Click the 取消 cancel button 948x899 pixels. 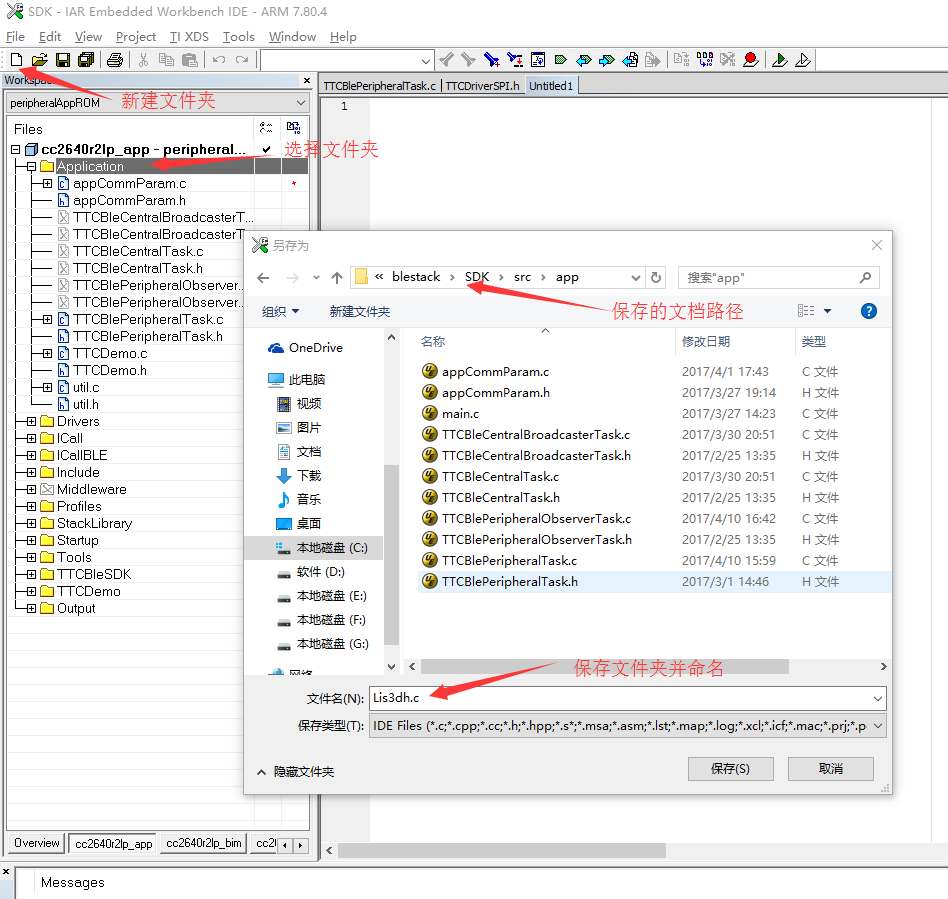(831, 768)
